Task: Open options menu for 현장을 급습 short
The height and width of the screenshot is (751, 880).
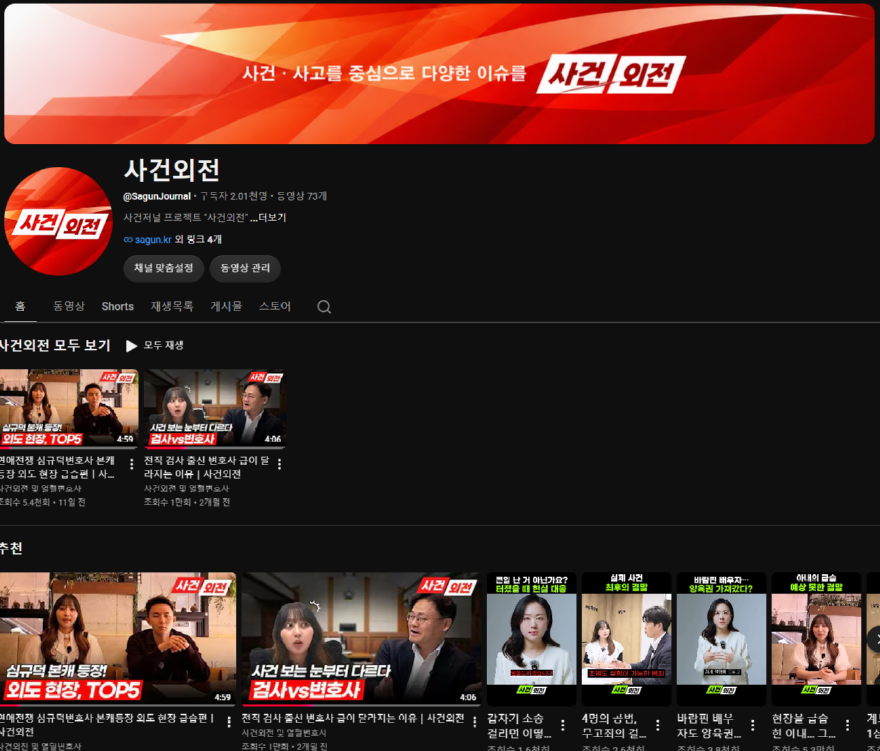Action: tap(847, 725)
